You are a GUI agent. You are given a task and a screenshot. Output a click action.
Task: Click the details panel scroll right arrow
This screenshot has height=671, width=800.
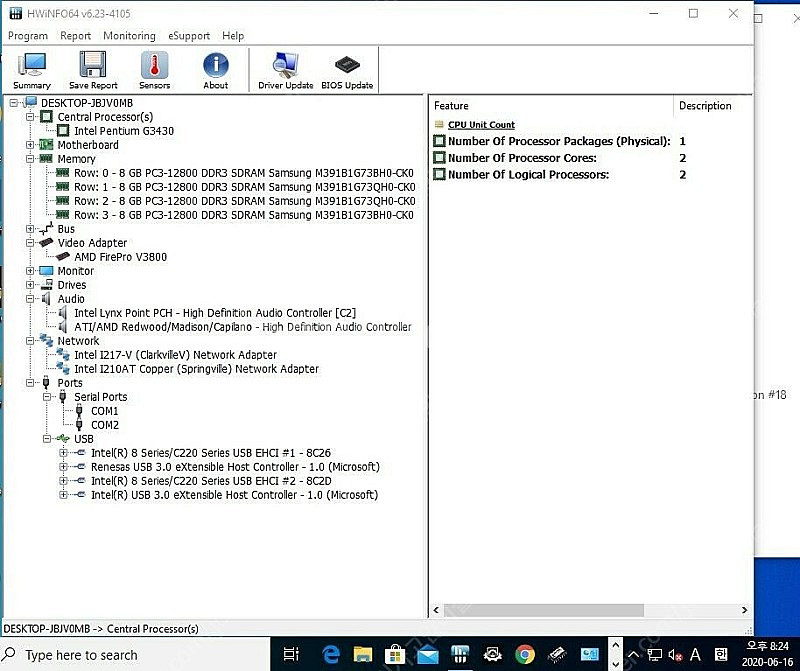point(744,610)
